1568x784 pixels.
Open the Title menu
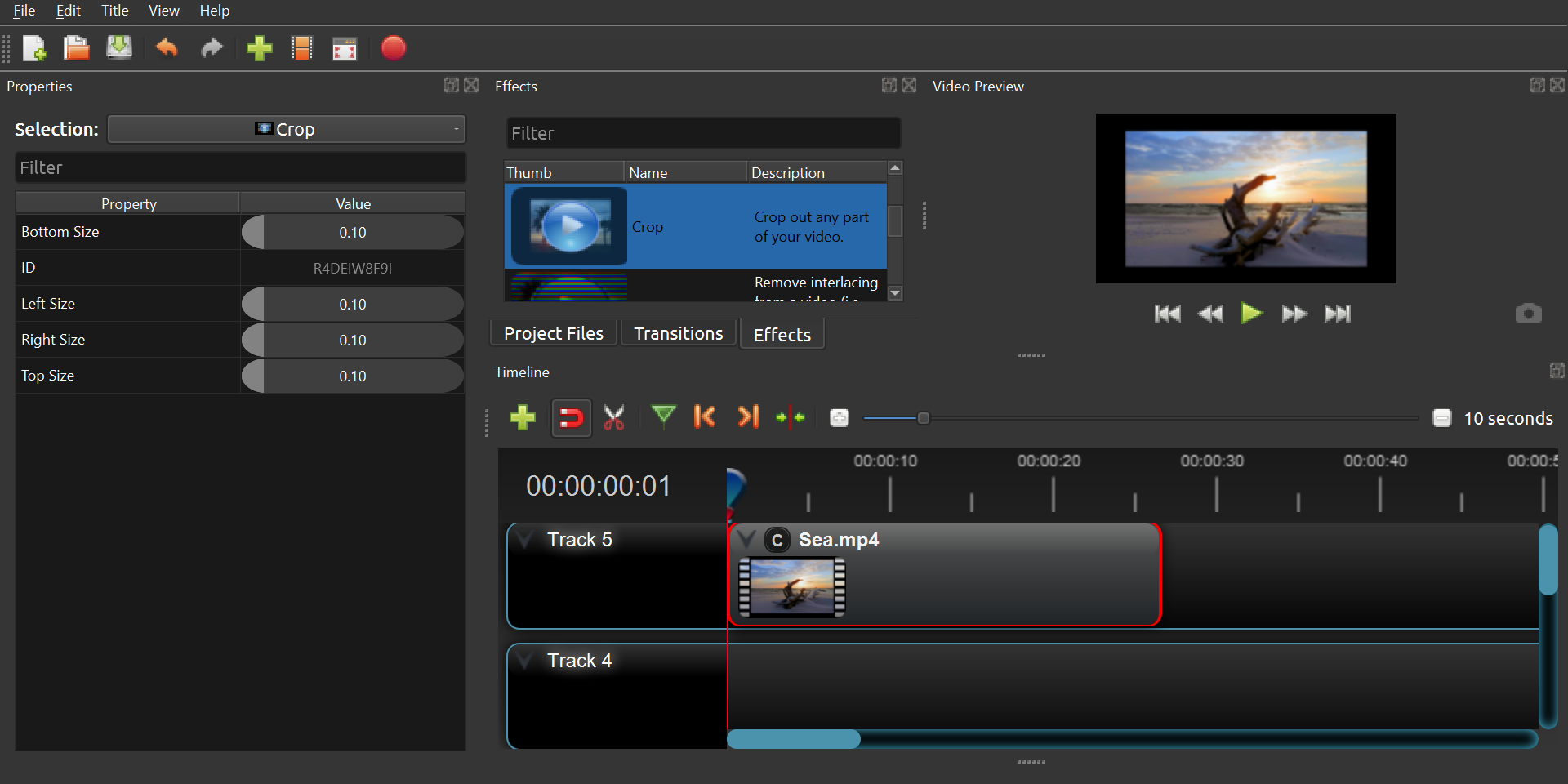[x=114, y=11]
